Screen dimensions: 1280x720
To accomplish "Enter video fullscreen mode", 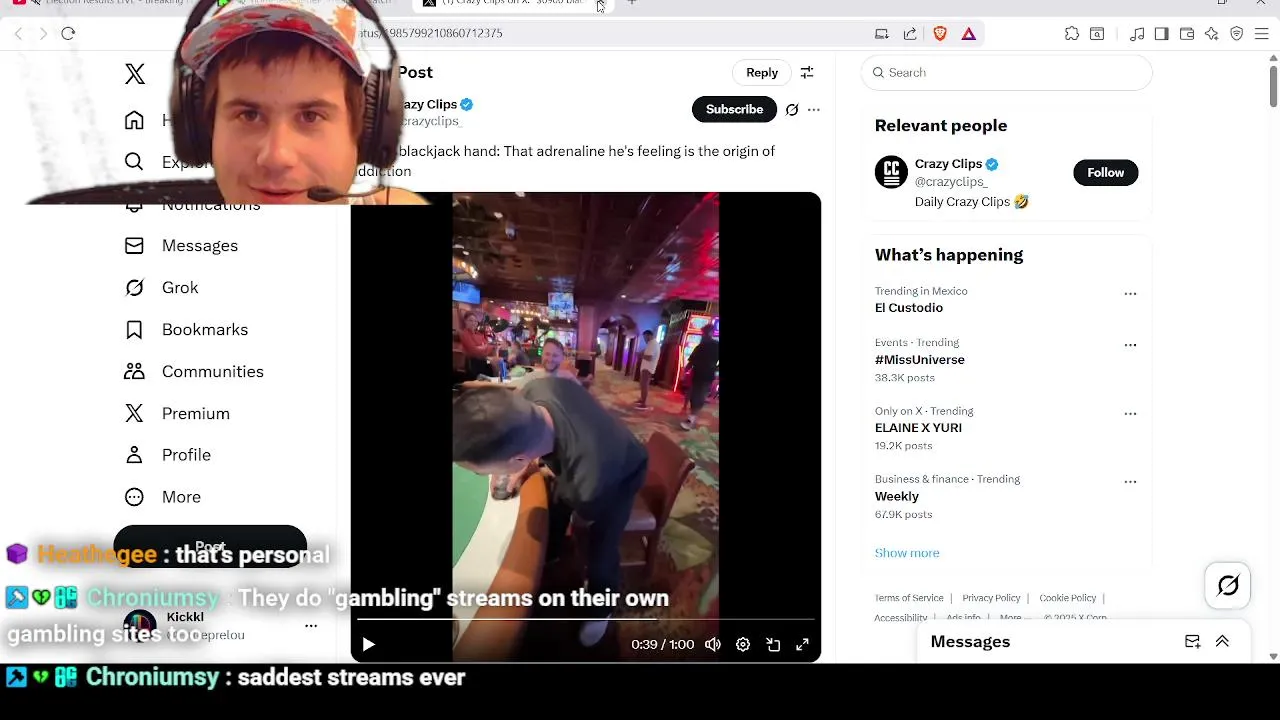I will (x=802, y=645).
